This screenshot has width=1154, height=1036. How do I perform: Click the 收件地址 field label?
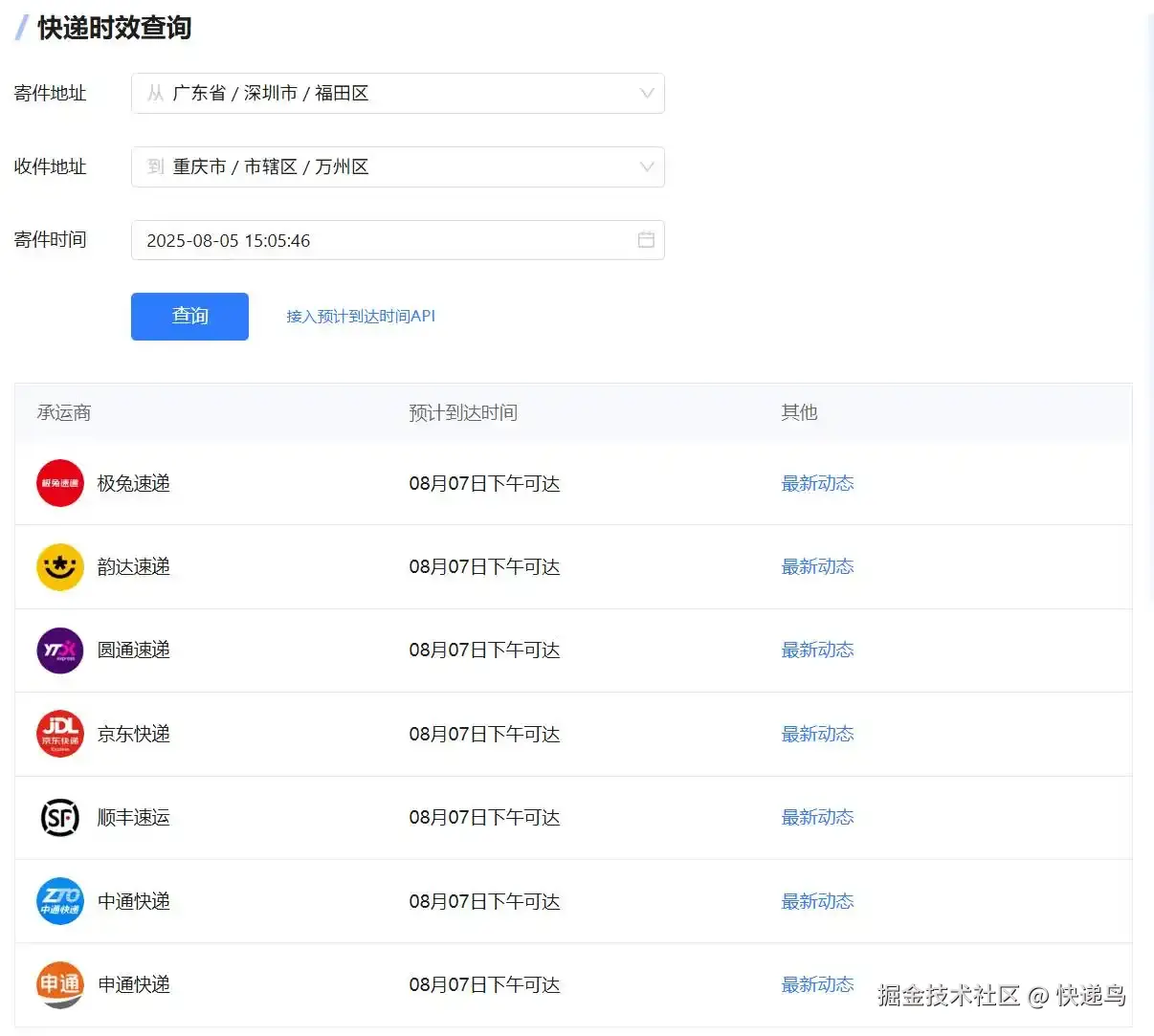(50, 166)
